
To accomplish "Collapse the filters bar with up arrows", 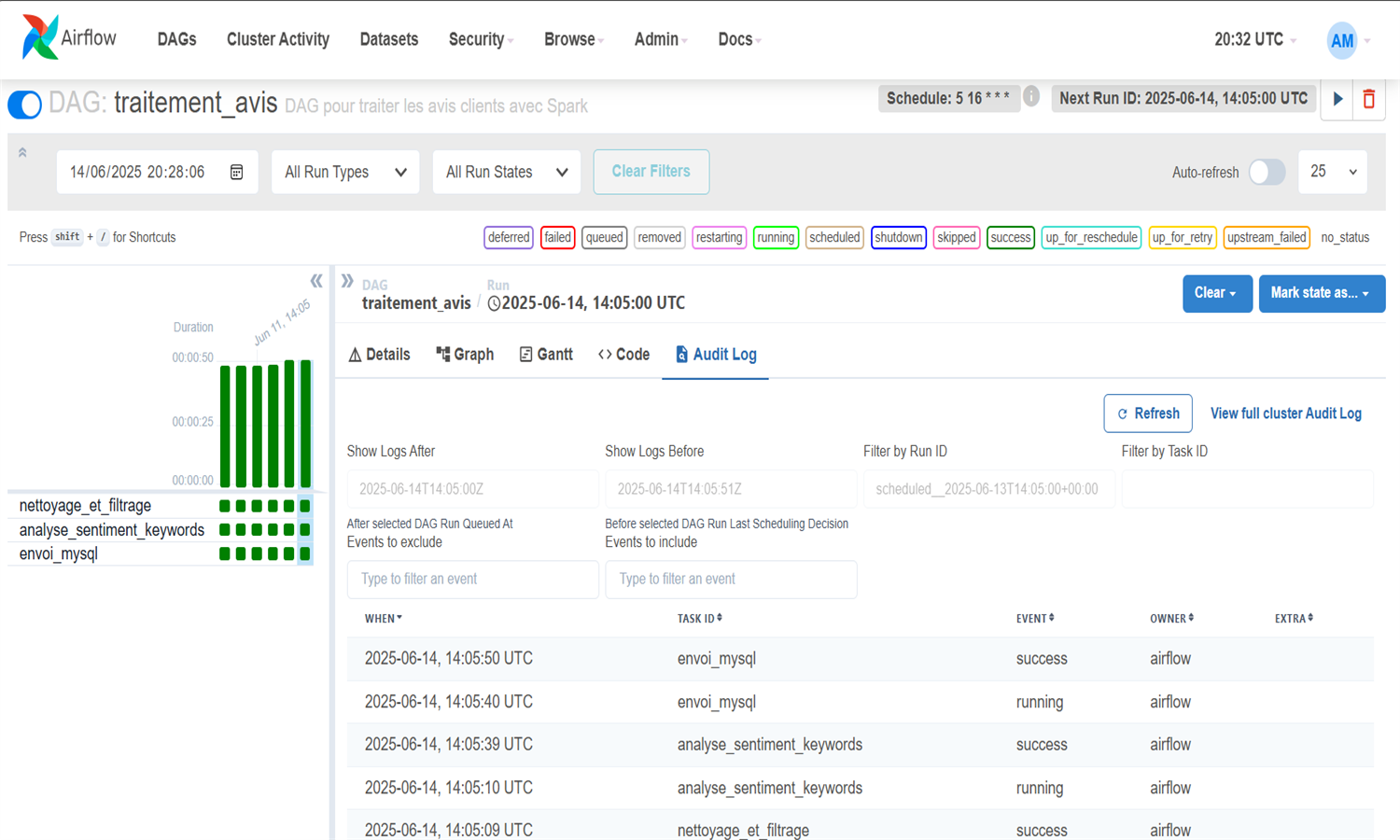I will (x=22, y=153).
